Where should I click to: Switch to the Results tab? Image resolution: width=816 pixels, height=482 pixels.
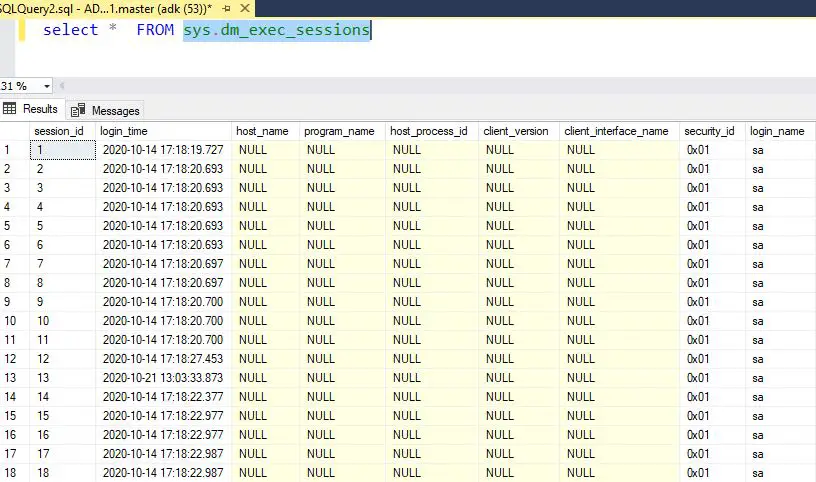[32, 109]
